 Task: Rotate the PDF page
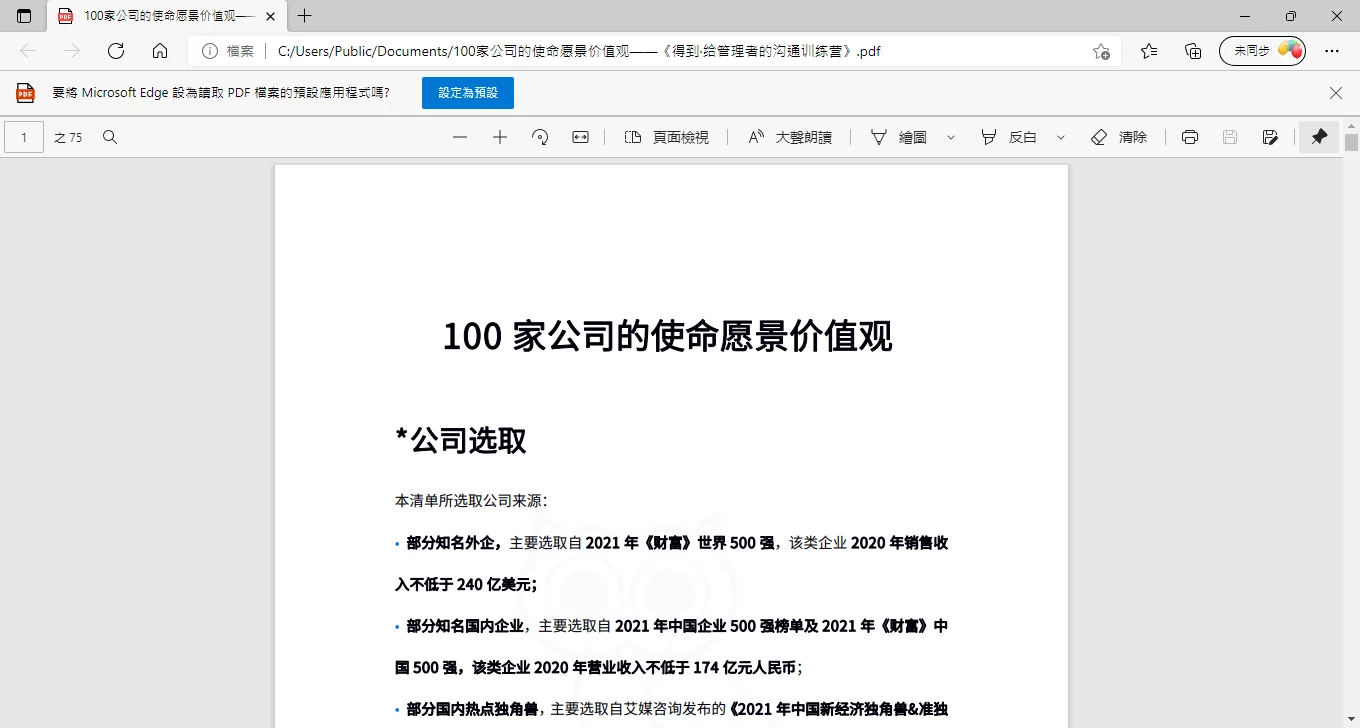[540, 137]
